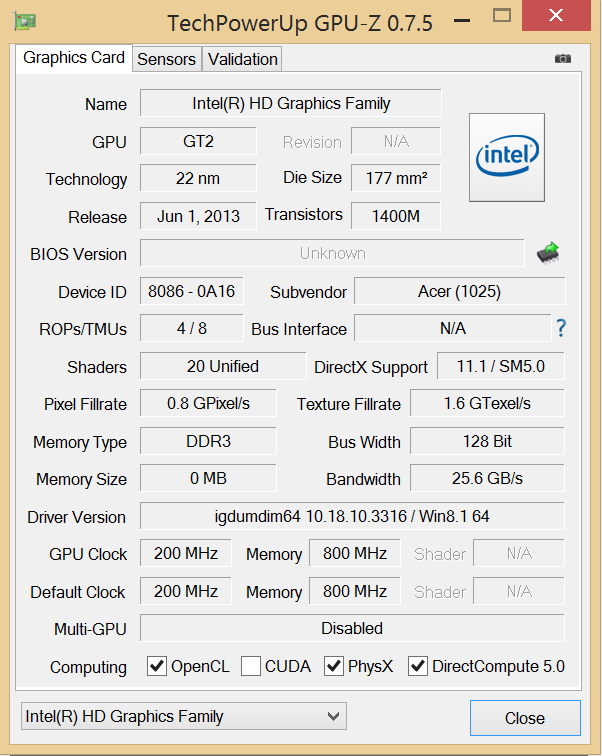
Task: Click the Driver Version field
Action: point(351,516)
